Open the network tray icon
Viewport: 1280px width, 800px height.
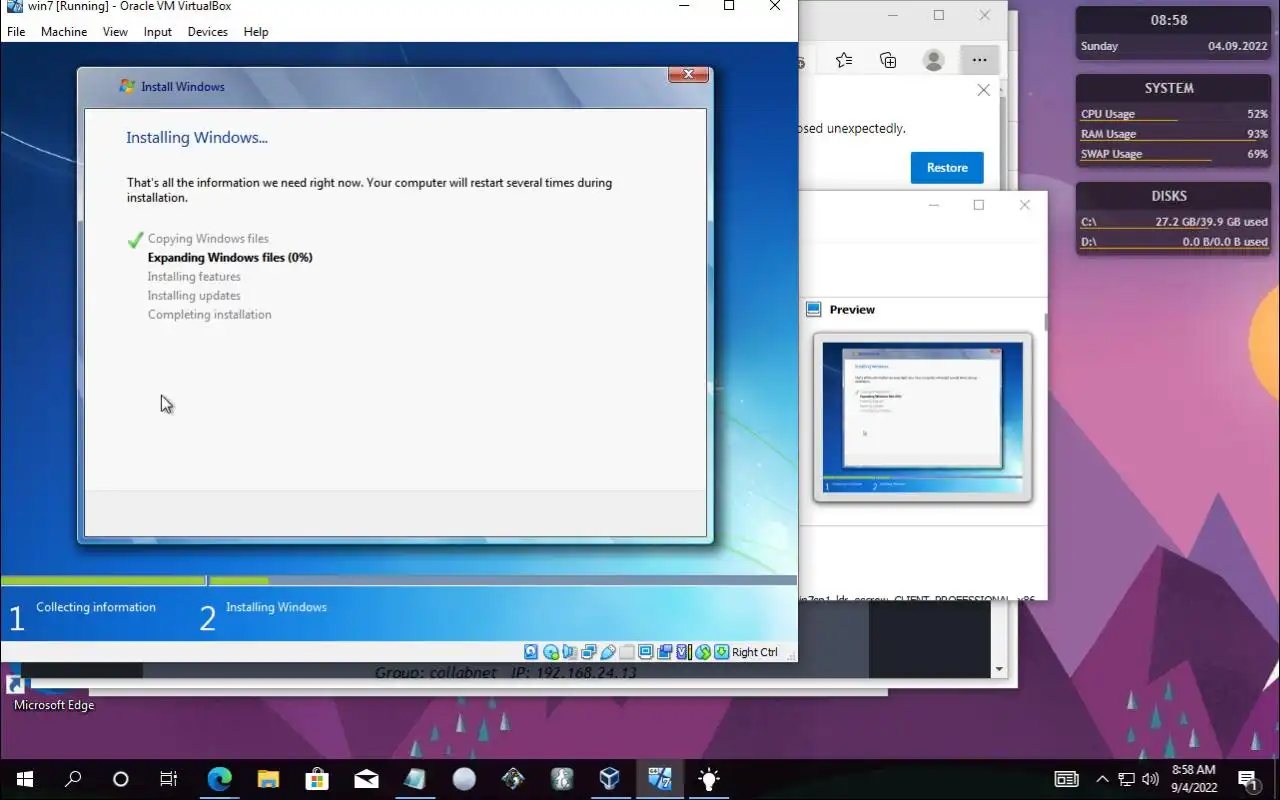(1126, 779)
